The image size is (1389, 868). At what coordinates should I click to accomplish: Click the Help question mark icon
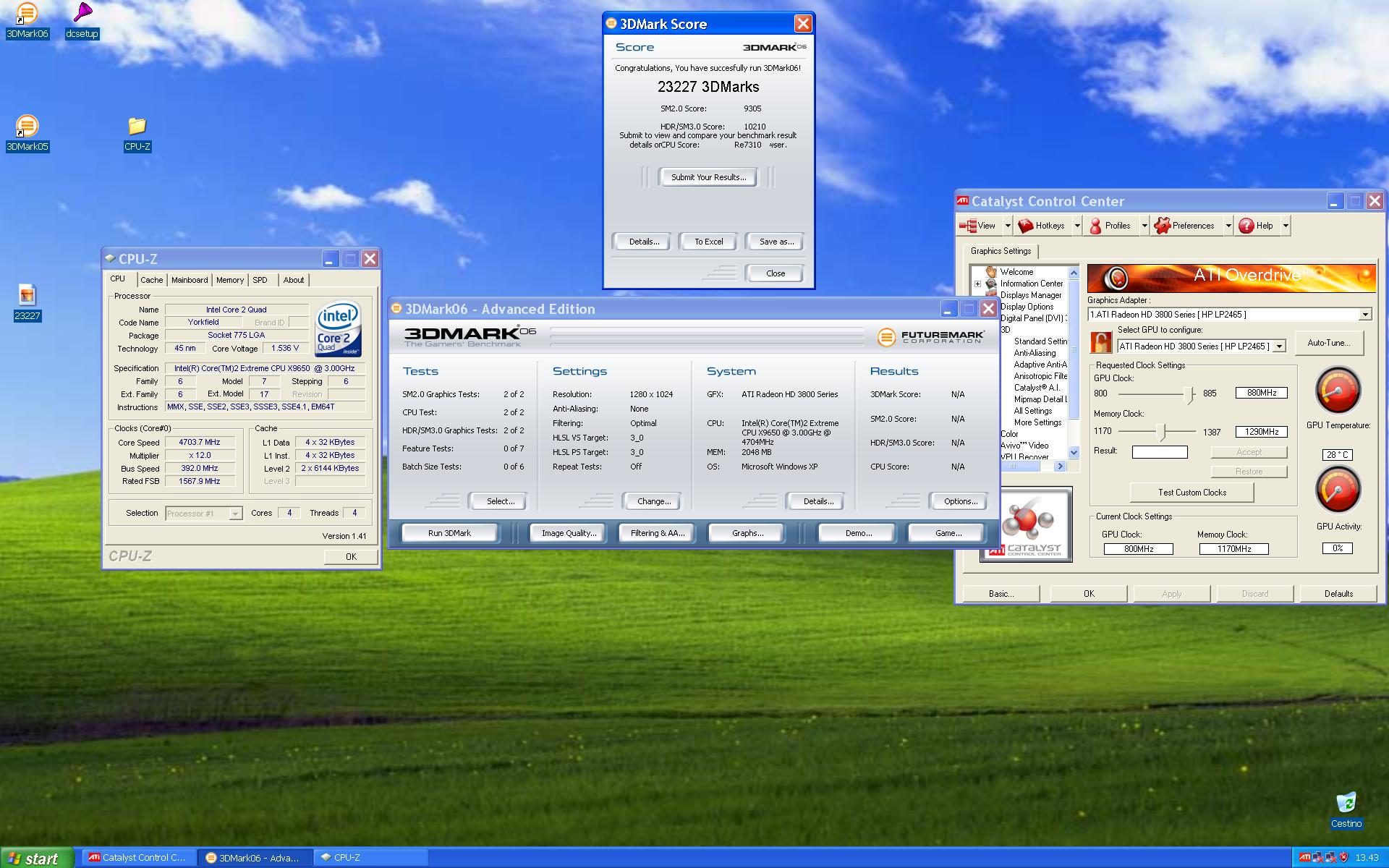click(x=1246, y=226)
